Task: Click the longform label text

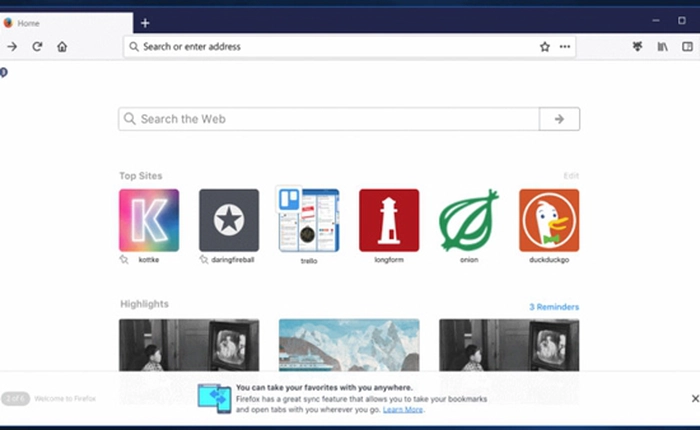Action: [x=389, y=259]
